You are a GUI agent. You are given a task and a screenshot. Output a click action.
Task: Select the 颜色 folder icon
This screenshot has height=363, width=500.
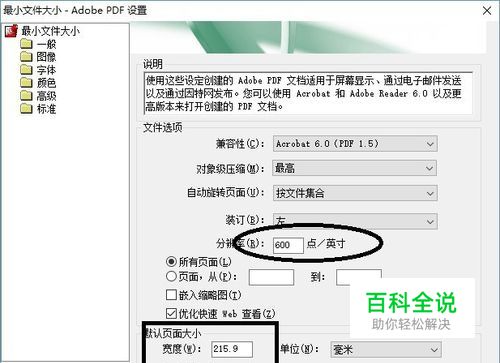pos(26,83)
